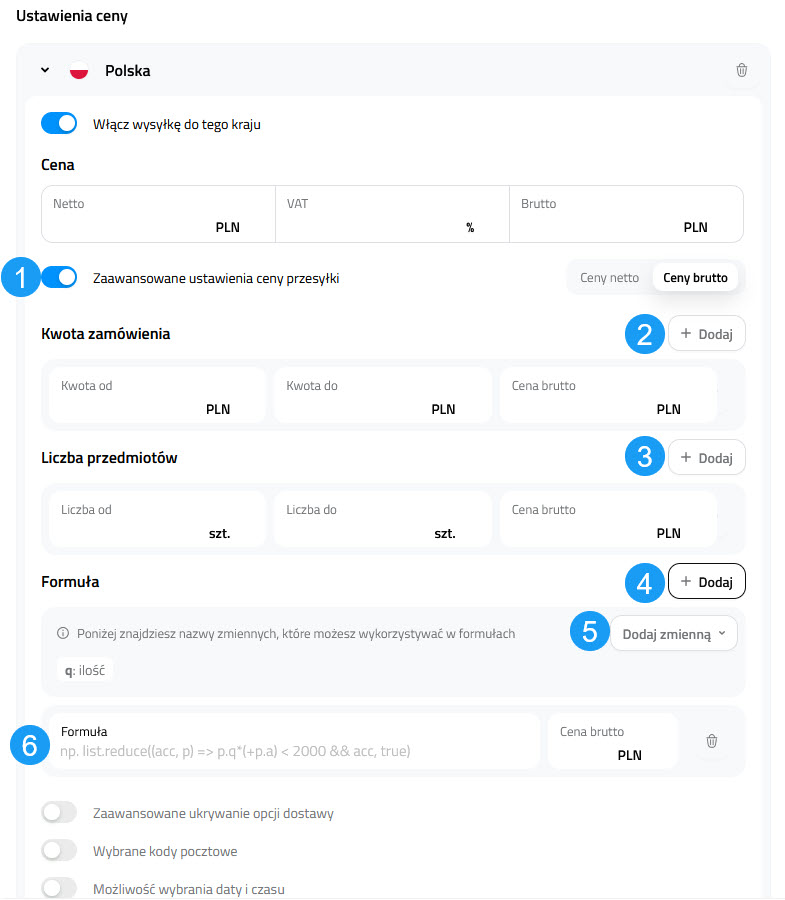The height and width of the screenshot is (900, 785).
Task: Collapse the Polska section chevron
Action: coord(45,70)
